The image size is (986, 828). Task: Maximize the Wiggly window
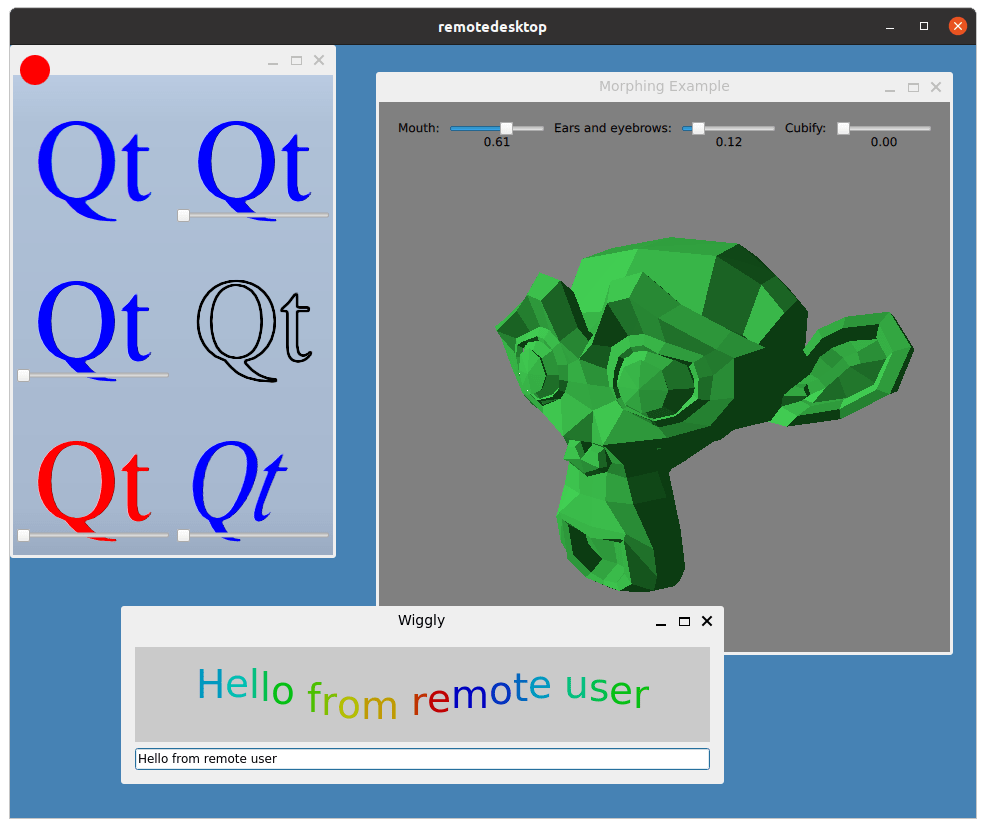pos(684,621)
